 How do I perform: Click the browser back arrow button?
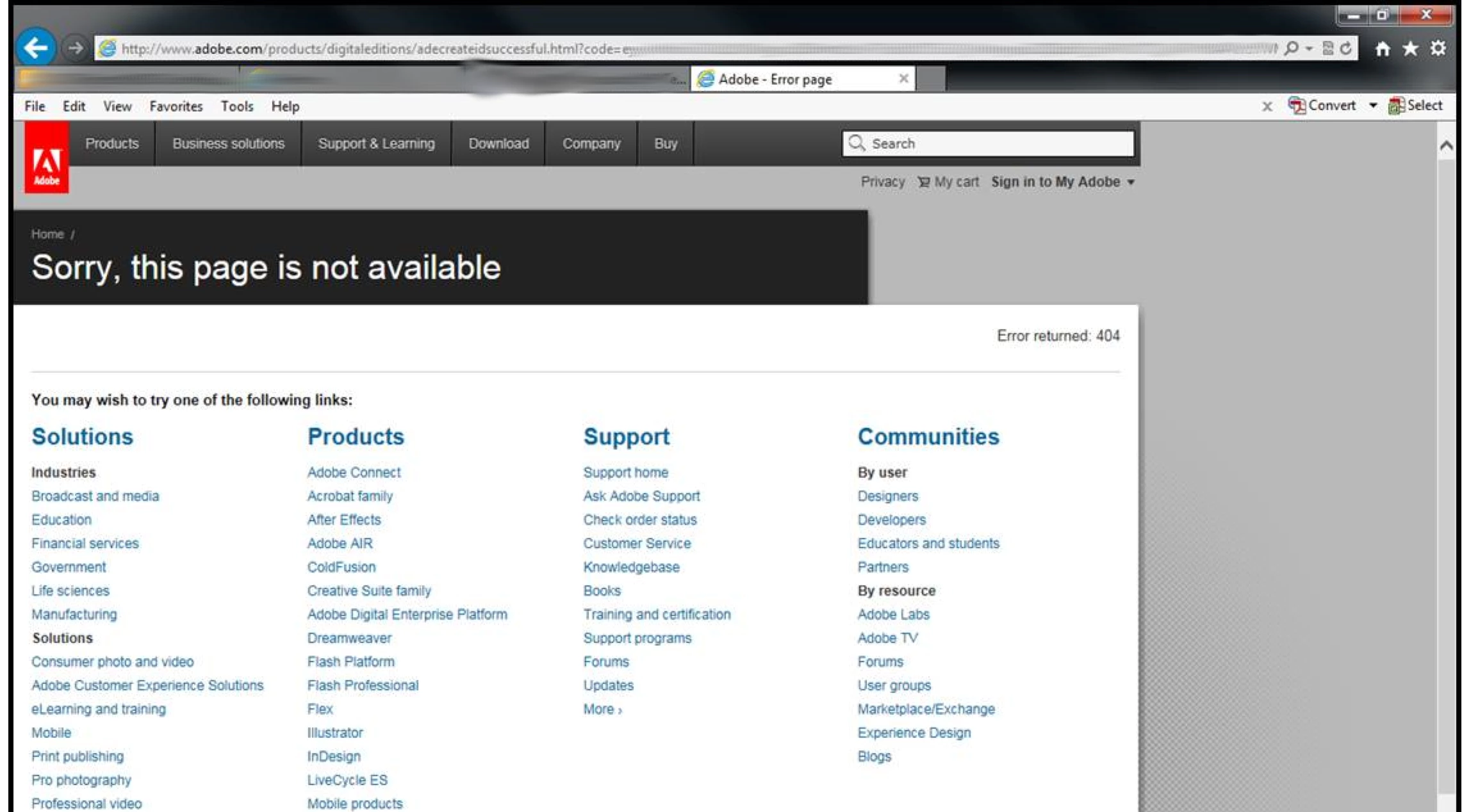coord(35,47)
